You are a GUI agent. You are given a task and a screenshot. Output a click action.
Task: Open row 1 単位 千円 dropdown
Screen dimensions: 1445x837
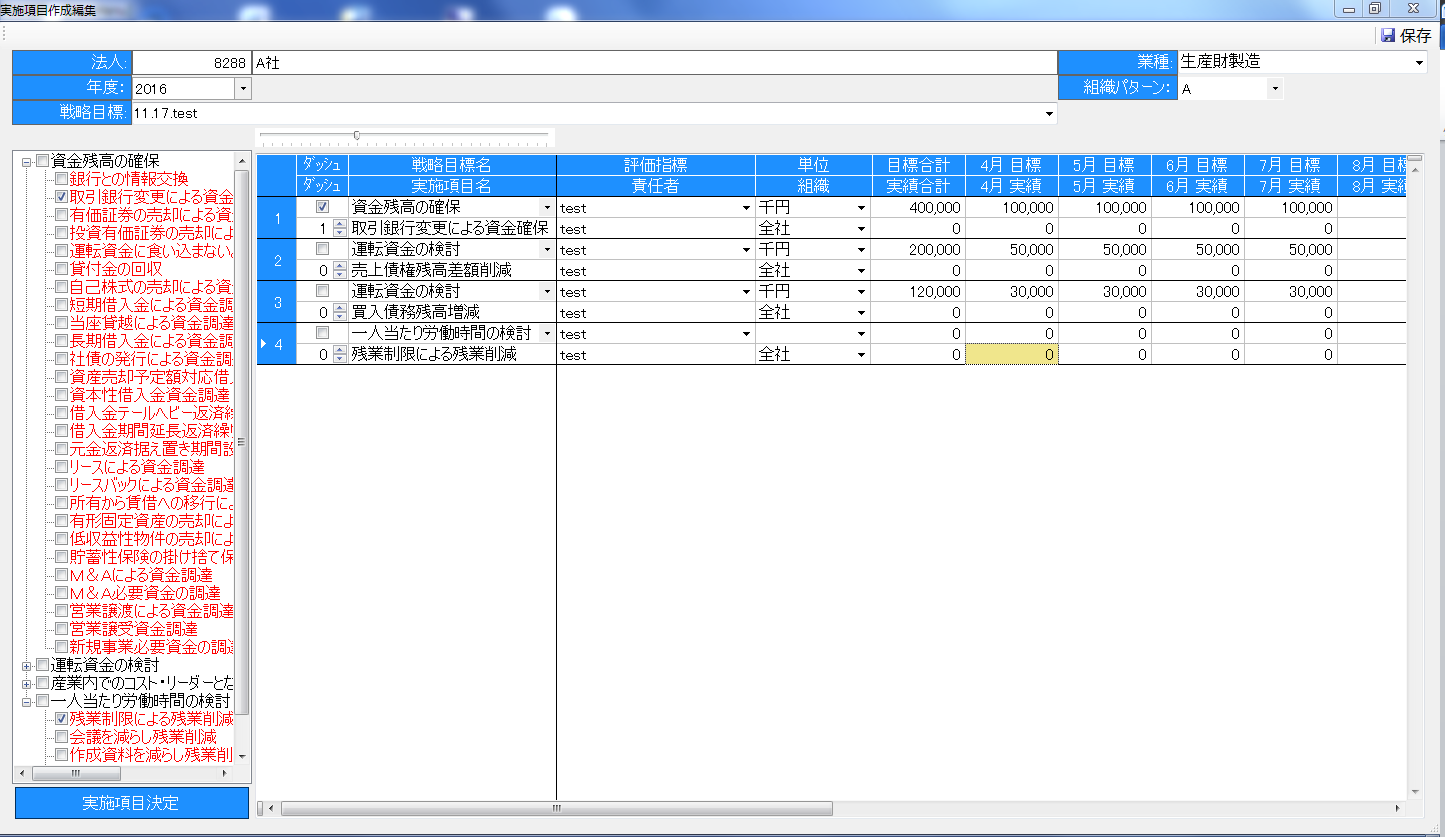861,208
